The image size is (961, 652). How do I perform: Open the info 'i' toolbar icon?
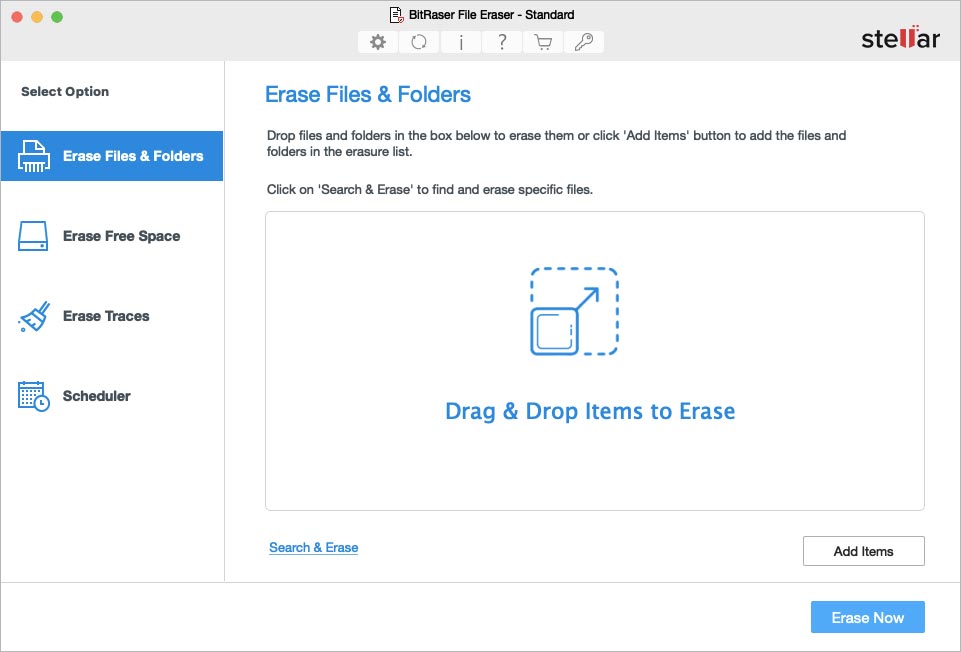461,42
